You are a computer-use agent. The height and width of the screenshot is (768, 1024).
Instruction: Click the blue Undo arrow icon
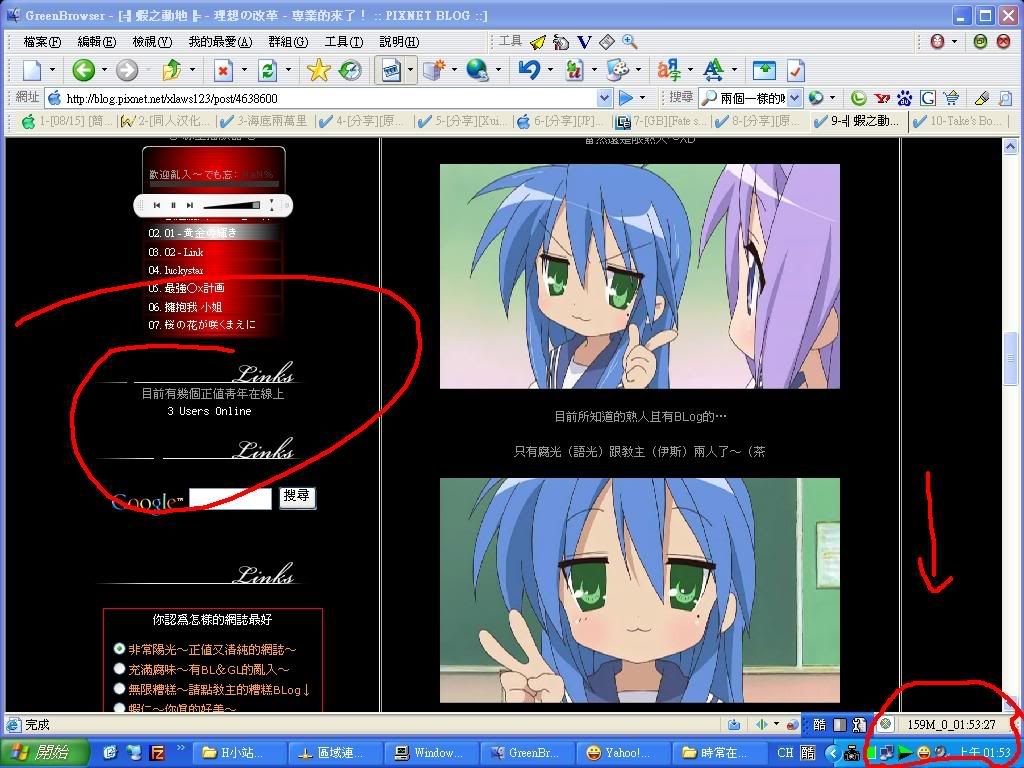(x=529, y=70)
